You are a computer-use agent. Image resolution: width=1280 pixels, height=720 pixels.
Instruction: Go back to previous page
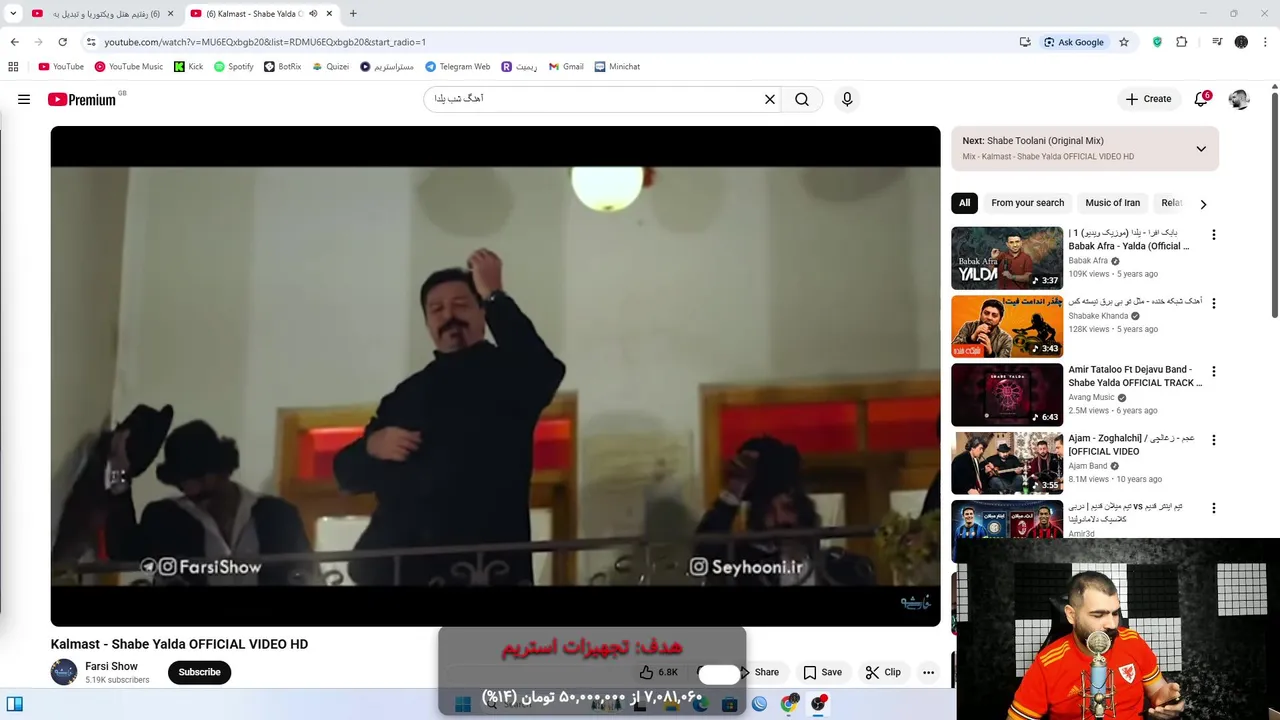point(14,42)
